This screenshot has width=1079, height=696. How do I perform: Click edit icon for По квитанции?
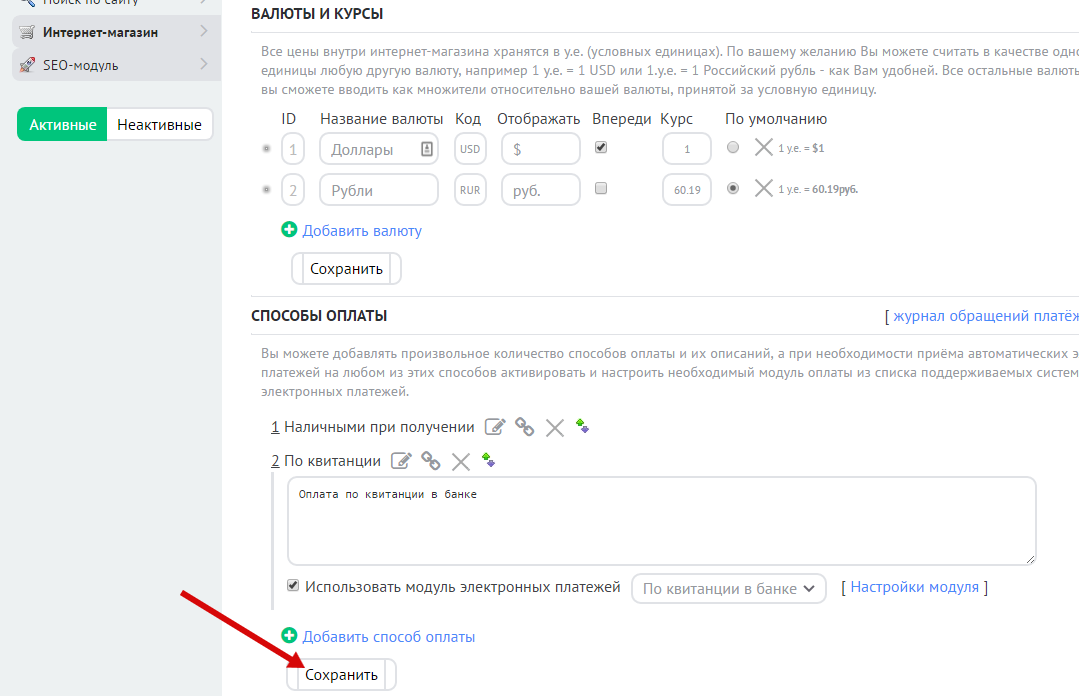[x=401, y=461]
